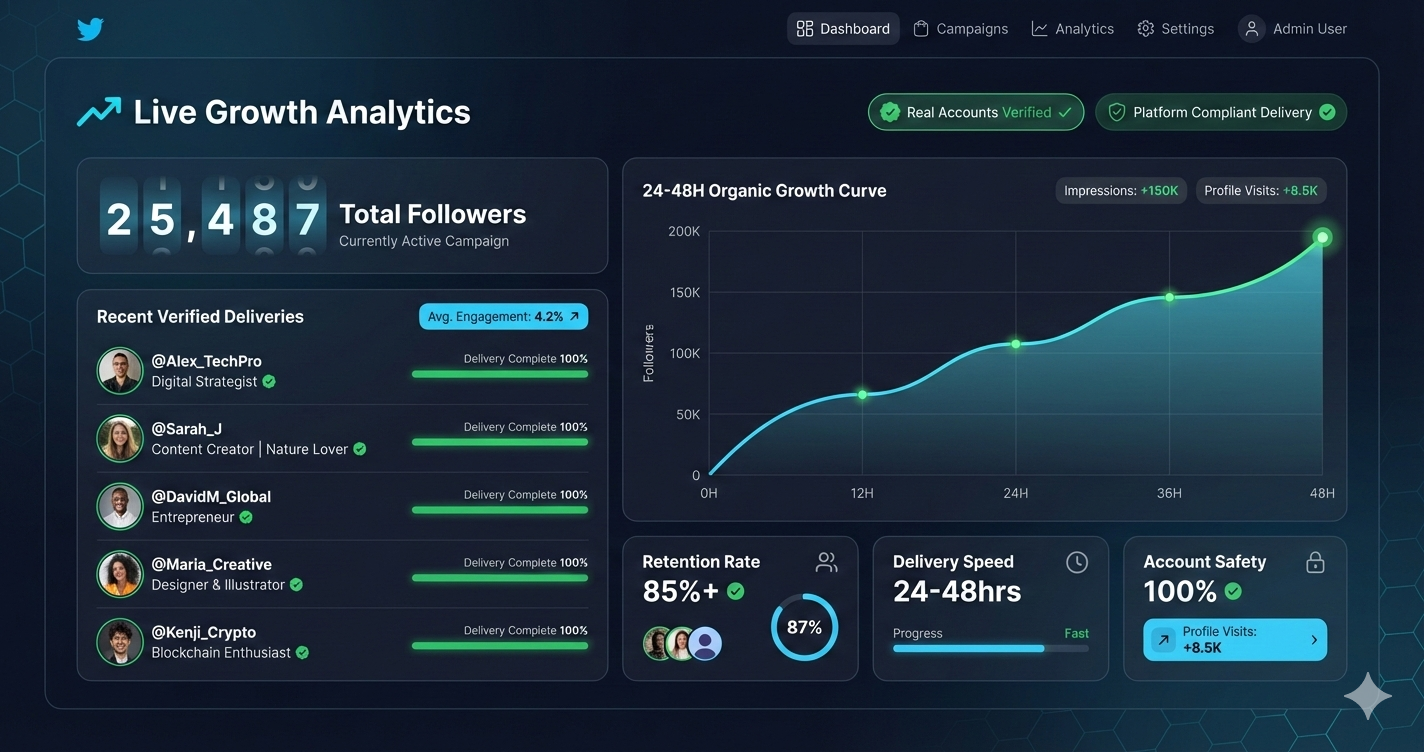The image size is (1424, 752).
Task: Click the trend arrow icon beside Live Growth Analytics
Action: [99, 112]
